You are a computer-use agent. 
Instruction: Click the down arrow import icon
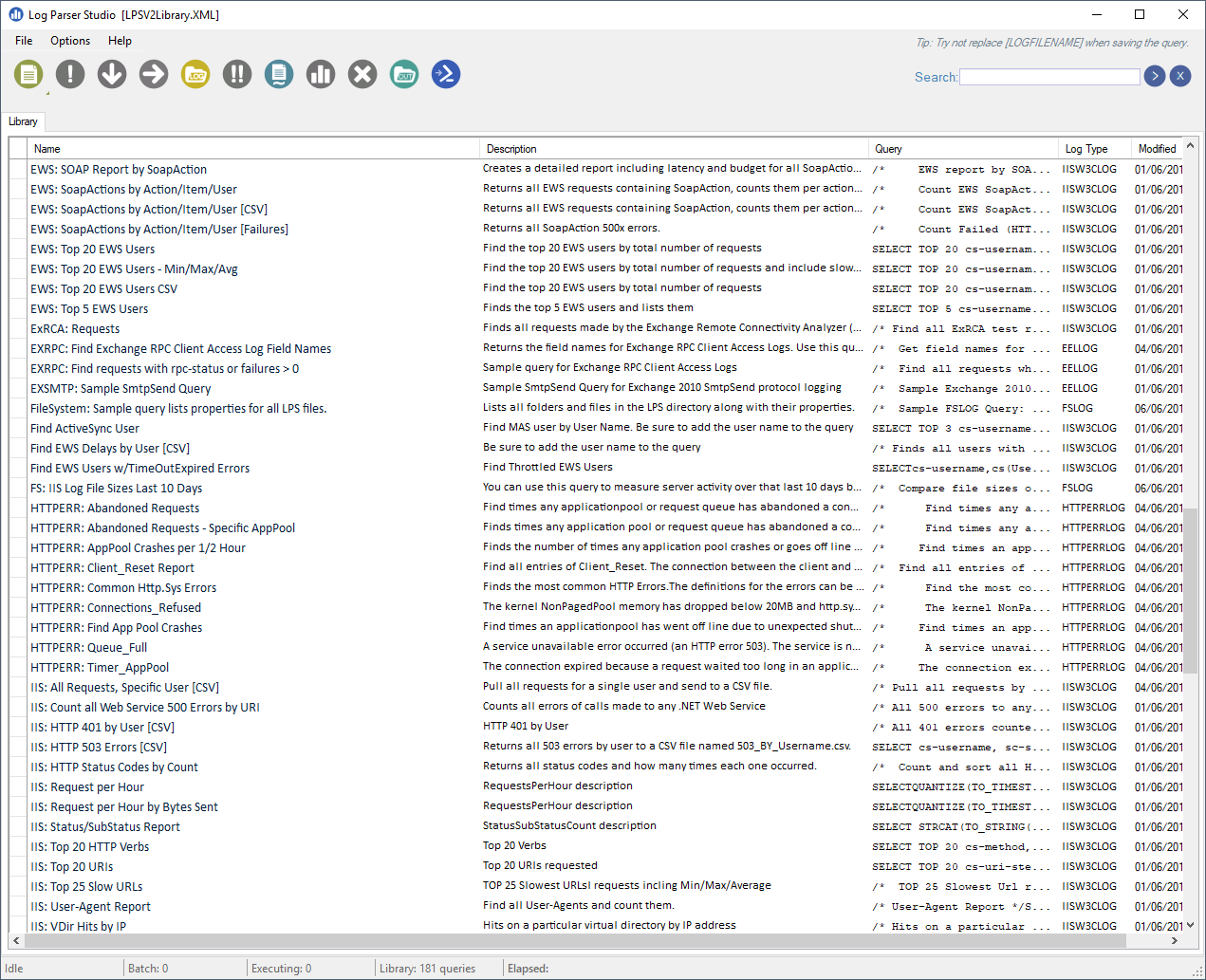(112, 74)
